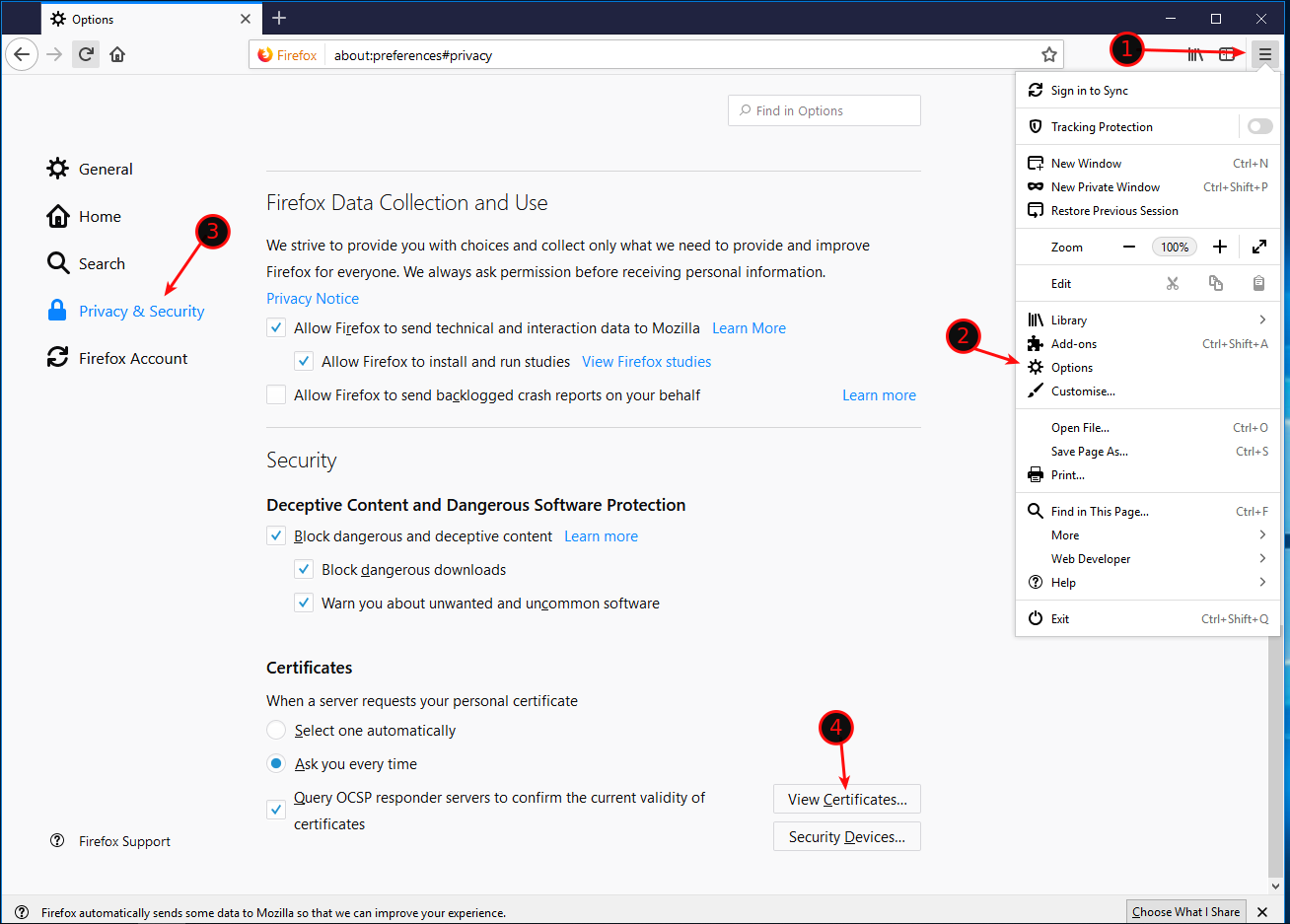
Task: Enable sending backlogged crash reports
Action: pyautogui.click(x=276, y=395)
